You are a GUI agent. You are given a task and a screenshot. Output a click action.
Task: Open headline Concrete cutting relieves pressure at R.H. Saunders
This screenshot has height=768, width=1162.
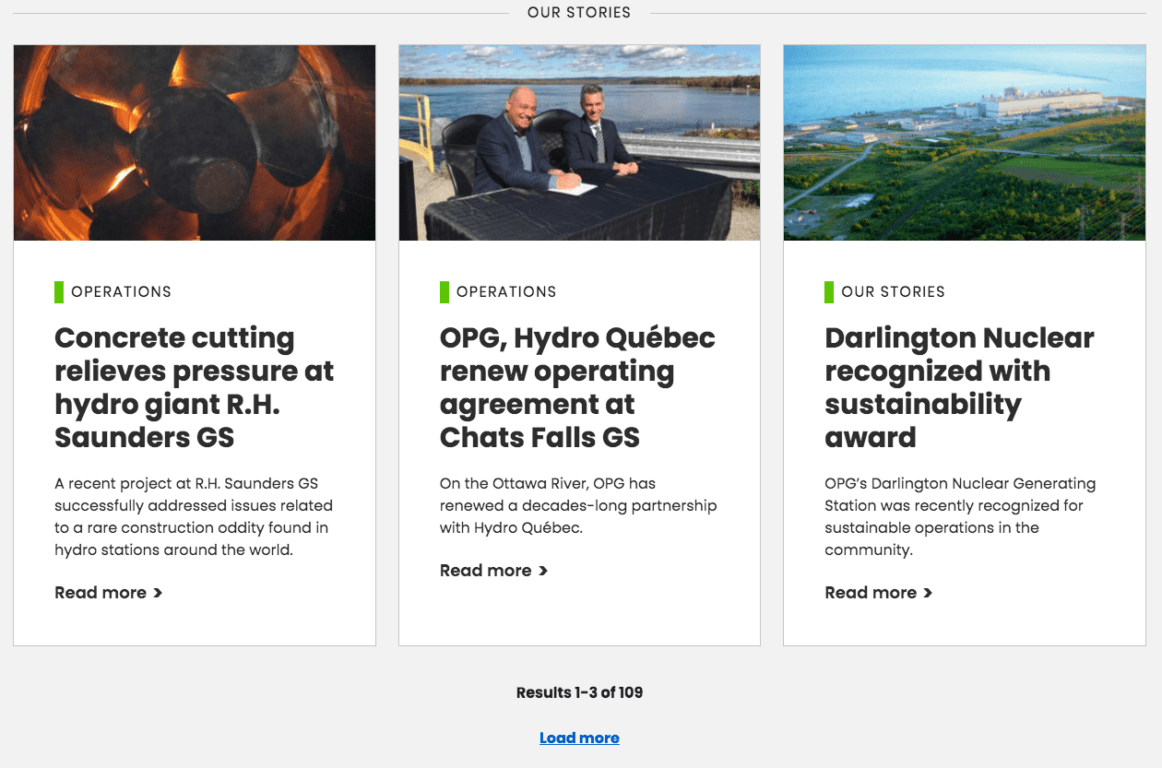194,387
